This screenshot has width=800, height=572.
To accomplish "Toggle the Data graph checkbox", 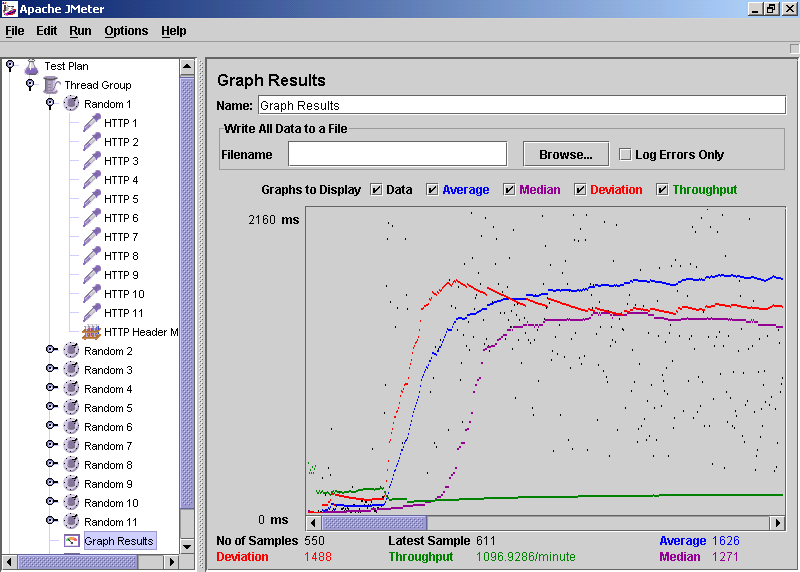I will click(x=376, y=190).
